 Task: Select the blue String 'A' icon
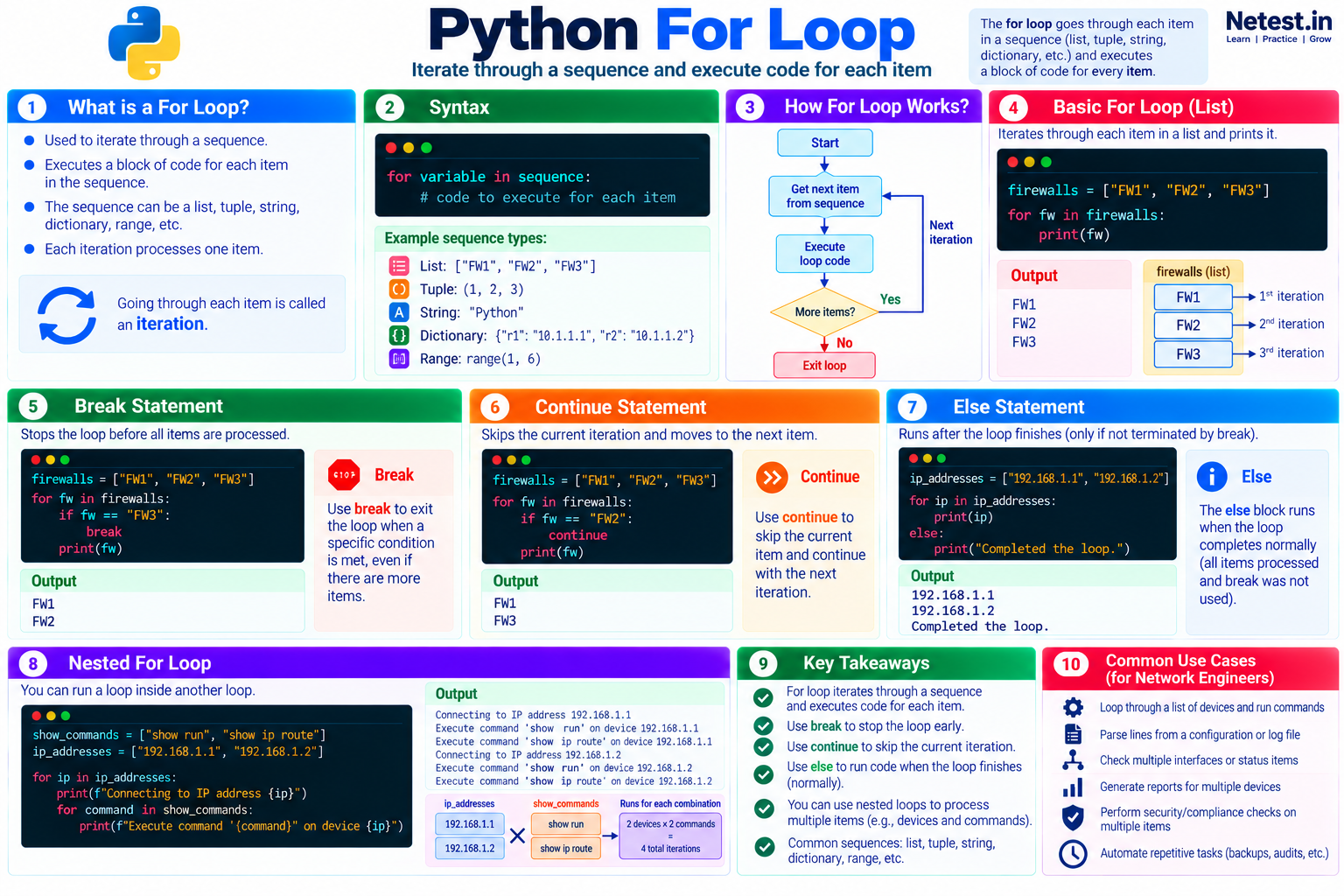pyautogui.click(x=399, y=312)
